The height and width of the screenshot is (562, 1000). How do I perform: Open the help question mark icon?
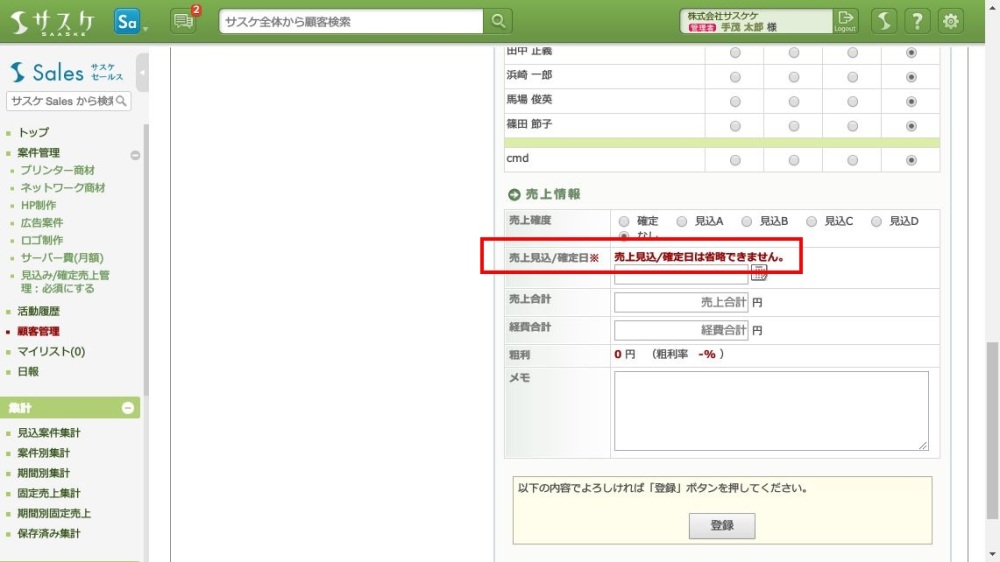tap(917, 21)
